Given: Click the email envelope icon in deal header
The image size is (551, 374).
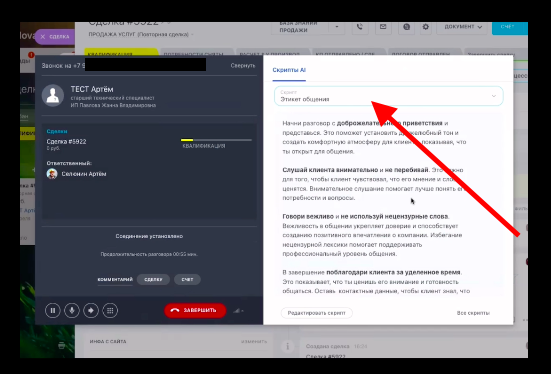Looking at the screenshot, I should coord(383,27).
